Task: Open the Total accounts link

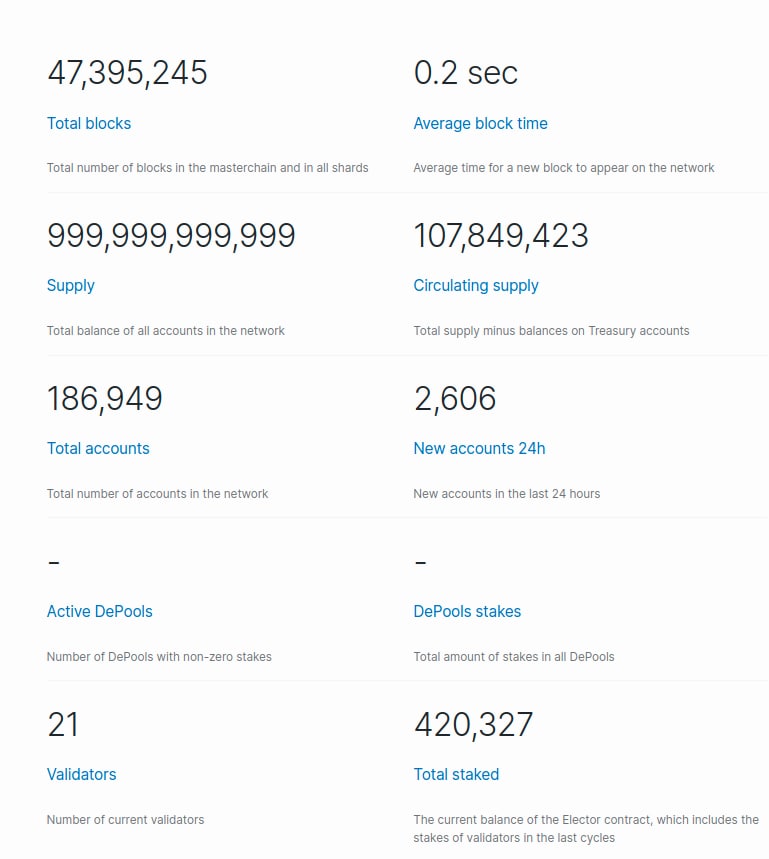Action: tap(98, 448)
